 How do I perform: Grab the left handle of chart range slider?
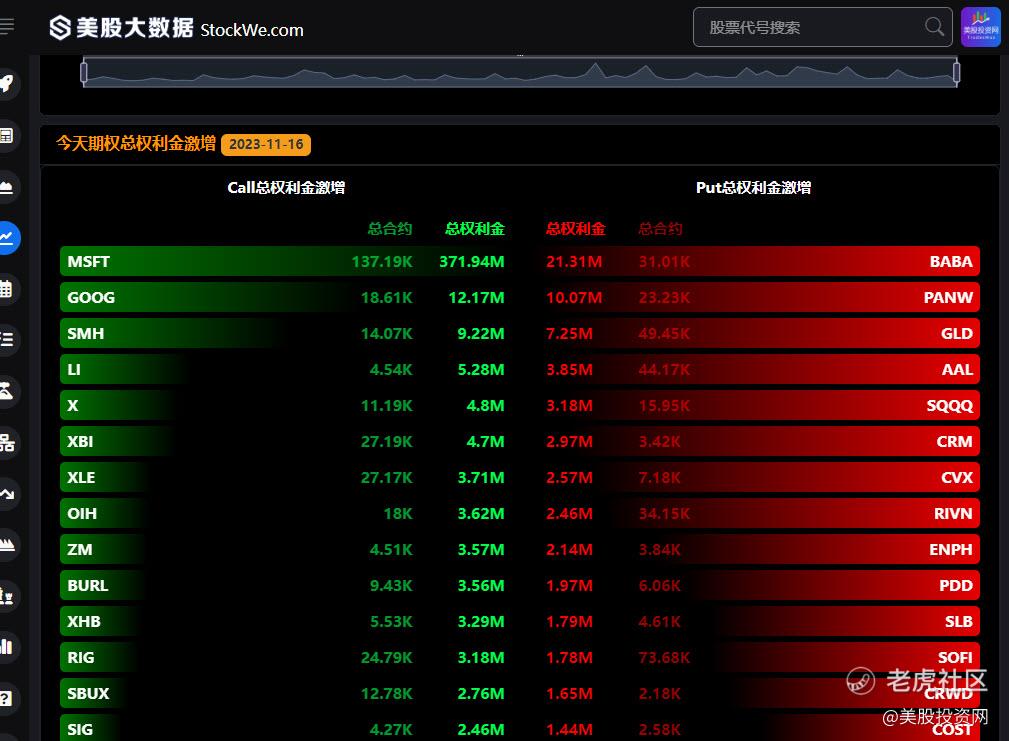[x=84, y=72]
